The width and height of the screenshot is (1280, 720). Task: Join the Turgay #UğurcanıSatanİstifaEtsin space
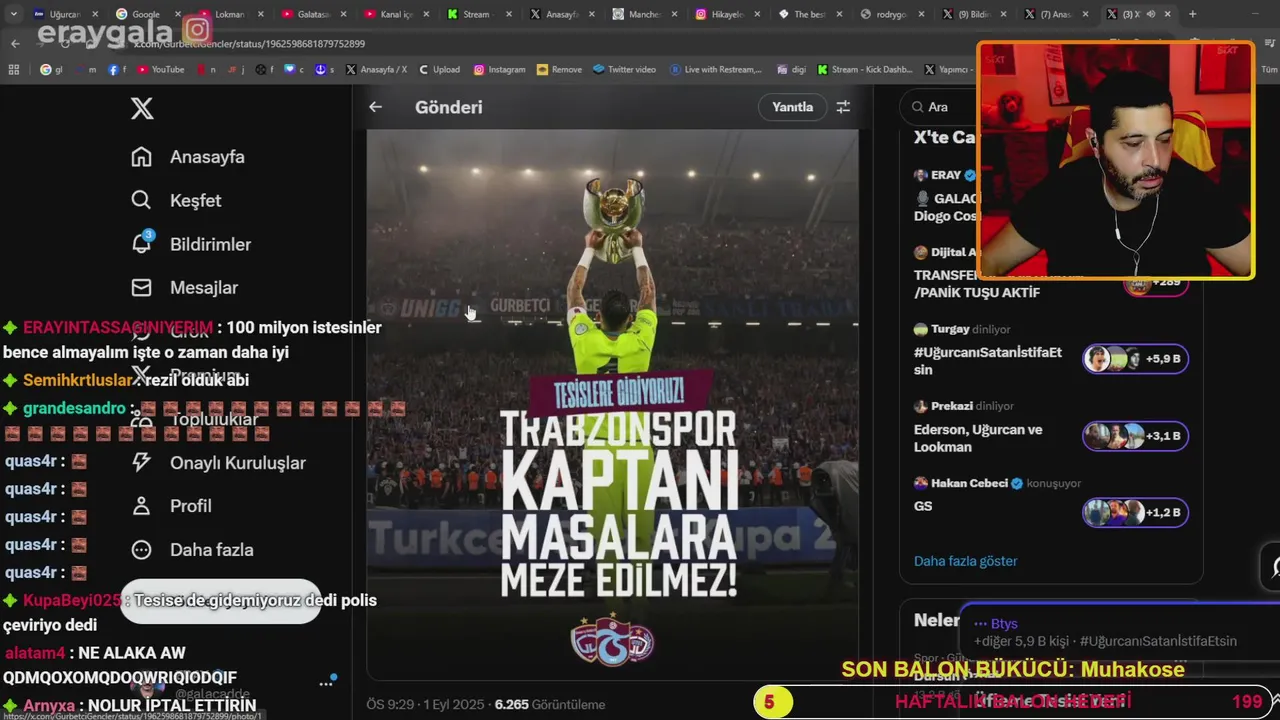(1050, 350)
